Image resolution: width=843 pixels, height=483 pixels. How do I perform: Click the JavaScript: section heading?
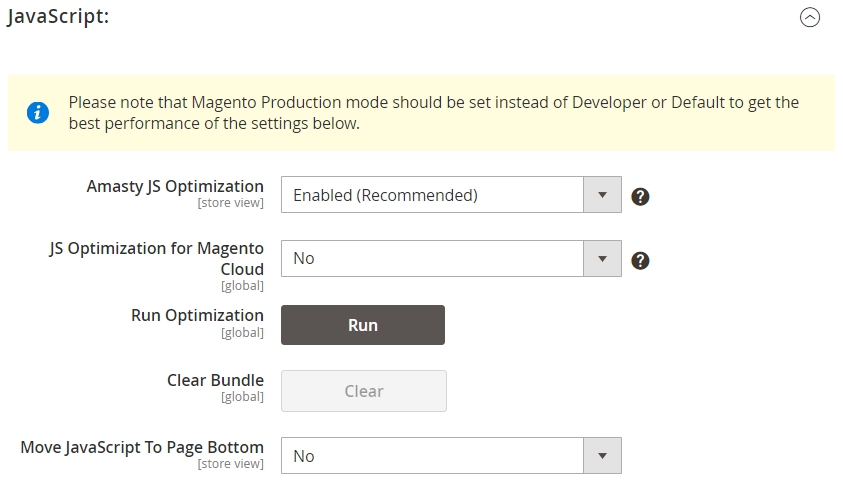click(58, 16)
